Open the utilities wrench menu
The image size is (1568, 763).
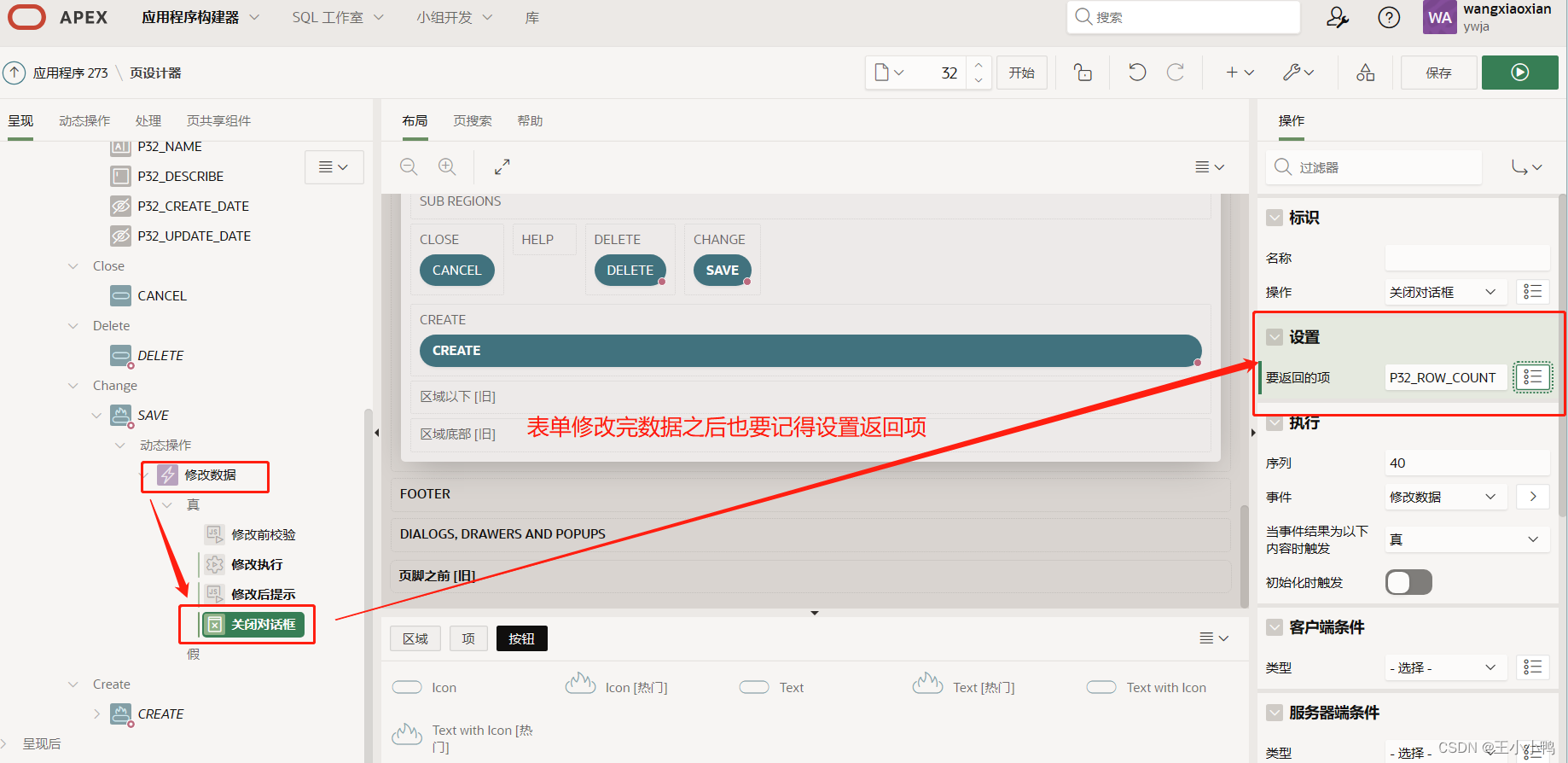click(1298, 73)
